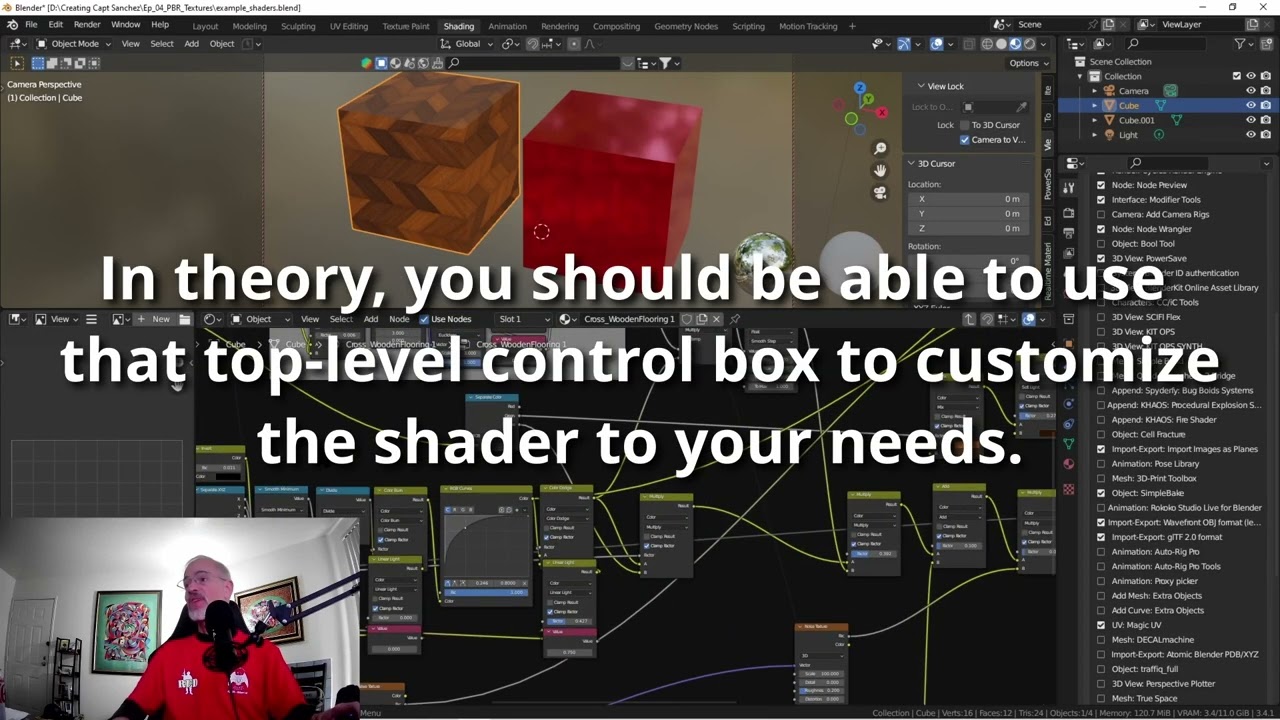This screenshot has height=720, width=1280.
Task: Open the node editor Node menu
Action: pyautogui.click(x=399, y=319)
